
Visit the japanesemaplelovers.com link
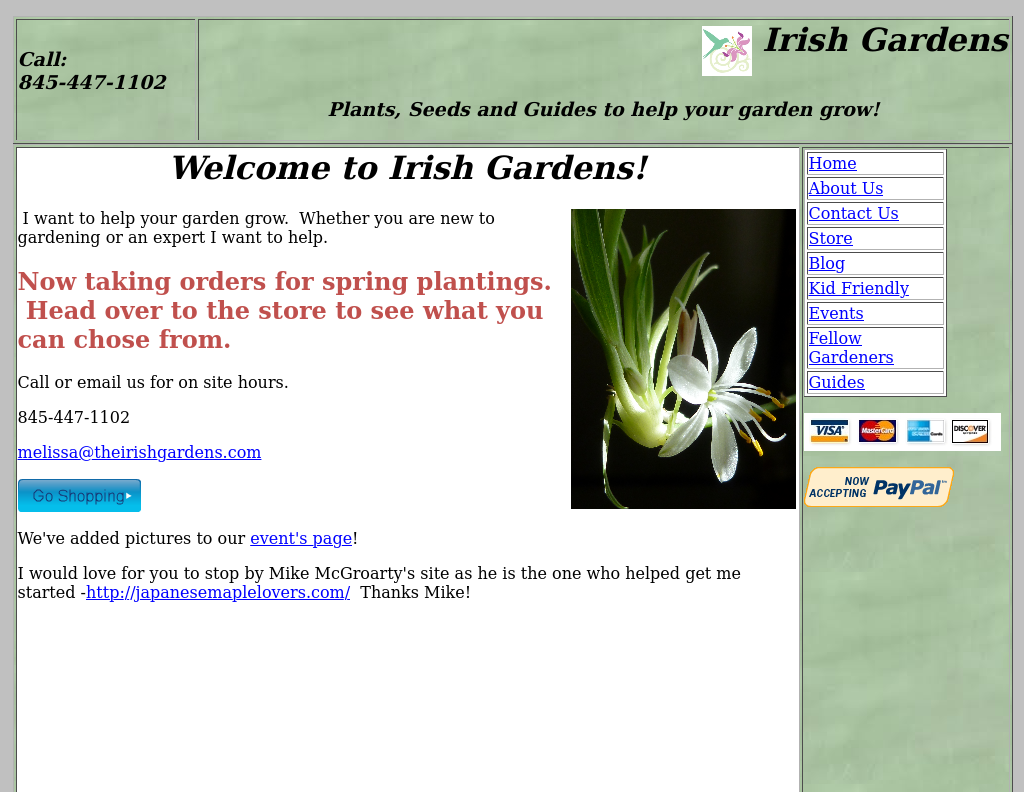(218, 593)
